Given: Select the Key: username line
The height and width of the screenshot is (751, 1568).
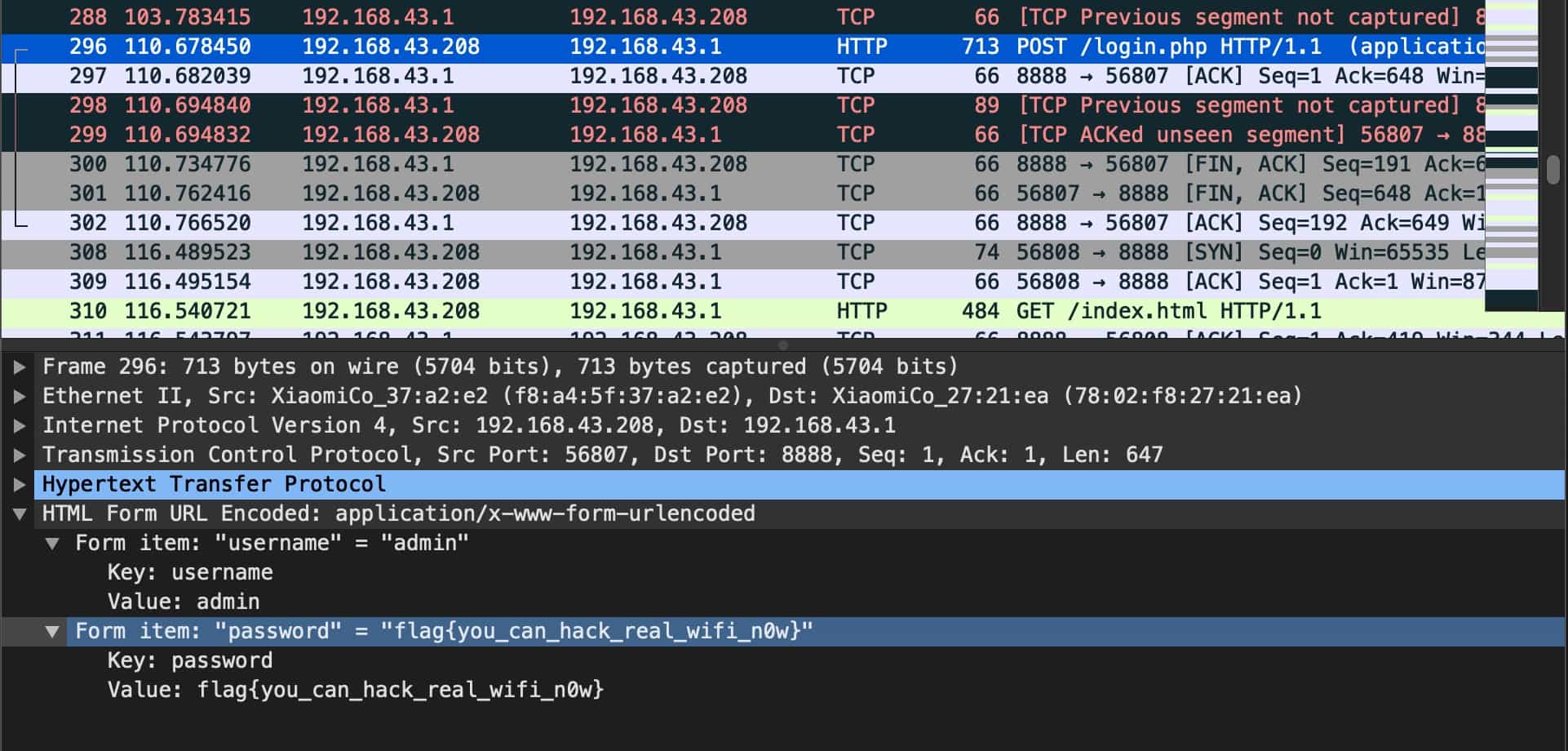Looking at the screenshot, I should point(190,572).
